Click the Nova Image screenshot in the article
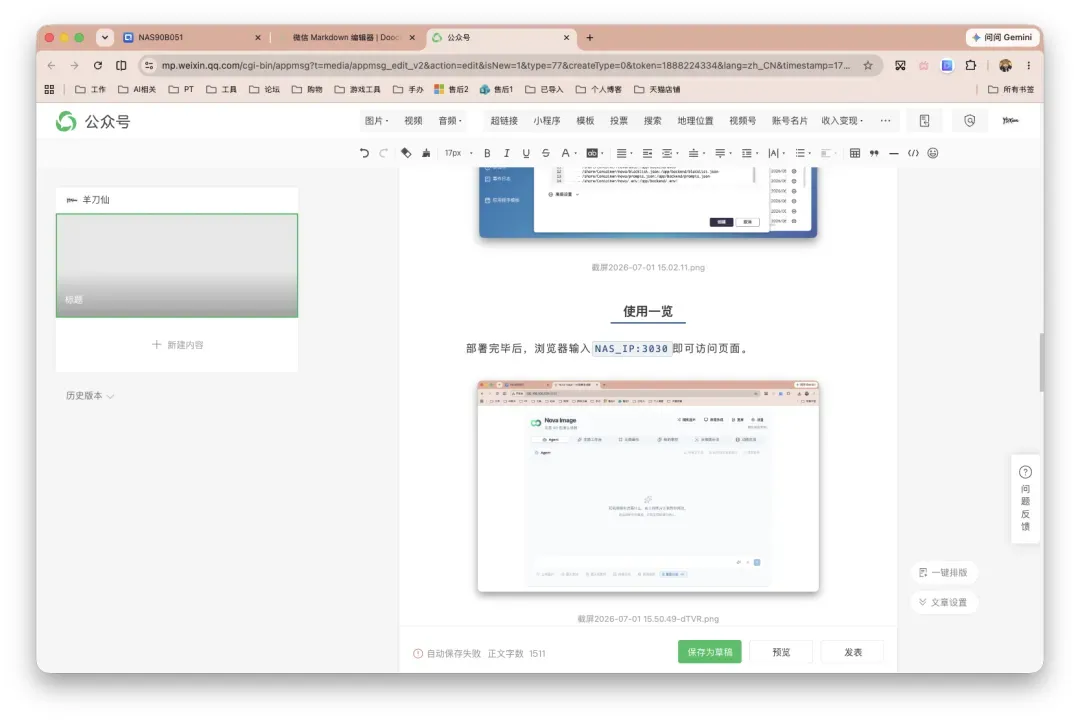Screen dimensions: 1080x721 tap(648, 486)
